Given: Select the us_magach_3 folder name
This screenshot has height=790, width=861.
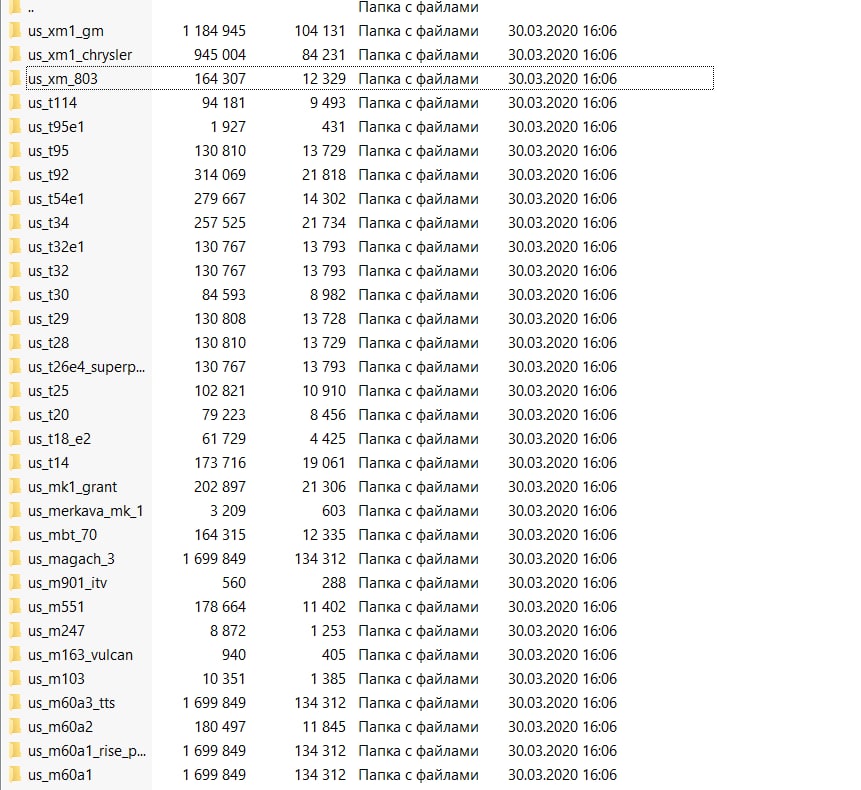Looking at the screenshot, I should tap(71, 559).
